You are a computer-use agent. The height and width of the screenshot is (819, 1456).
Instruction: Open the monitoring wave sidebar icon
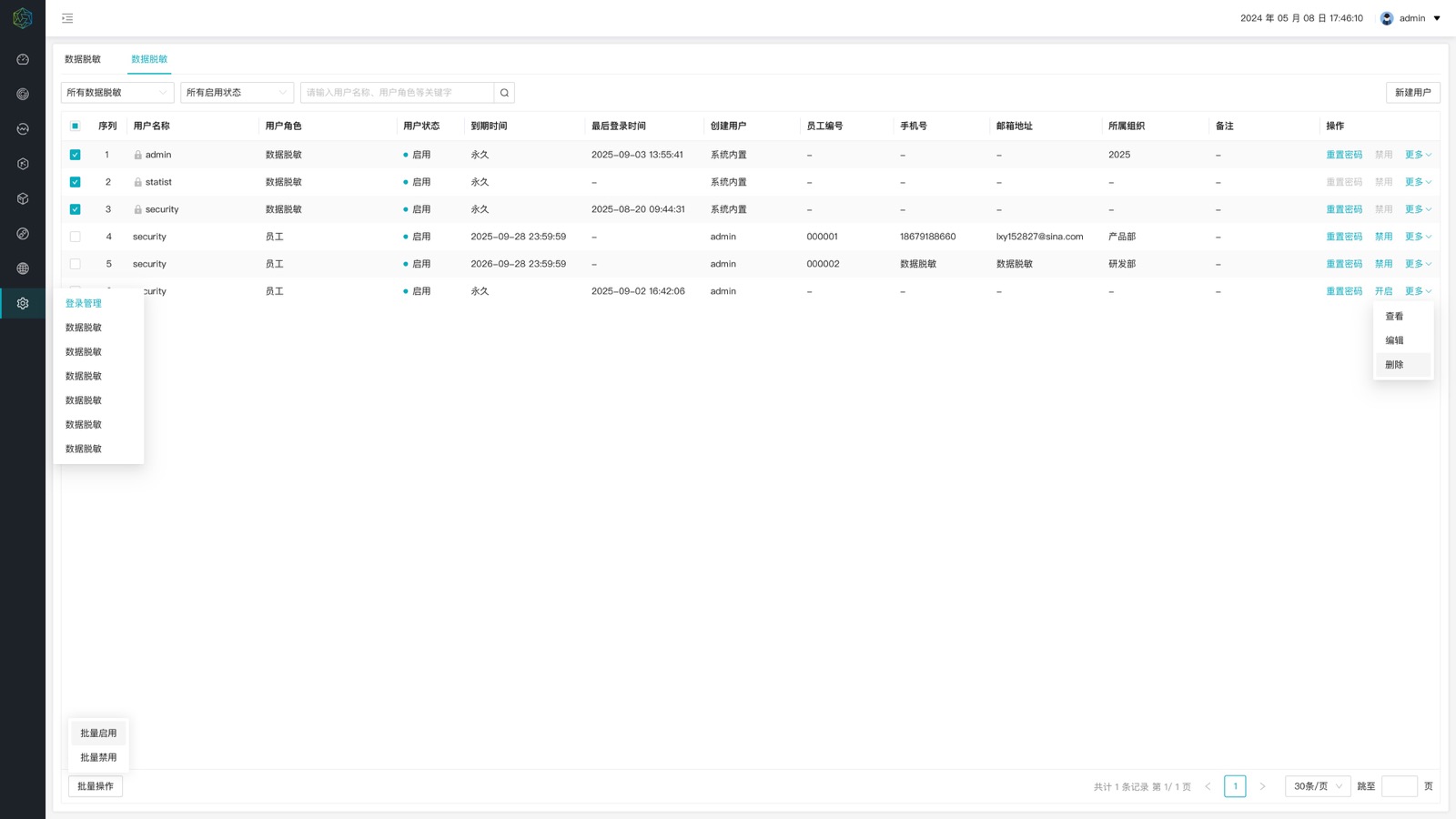pos(23,129)
